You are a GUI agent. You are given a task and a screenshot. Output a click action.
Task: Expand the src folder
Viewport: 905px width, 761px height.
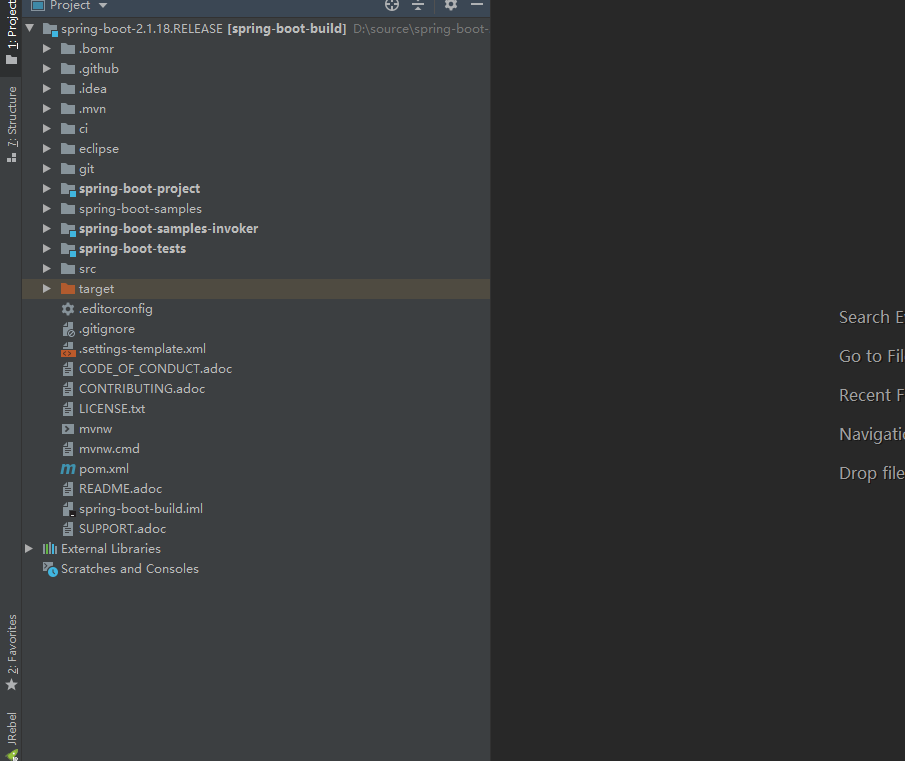[47, 268]
